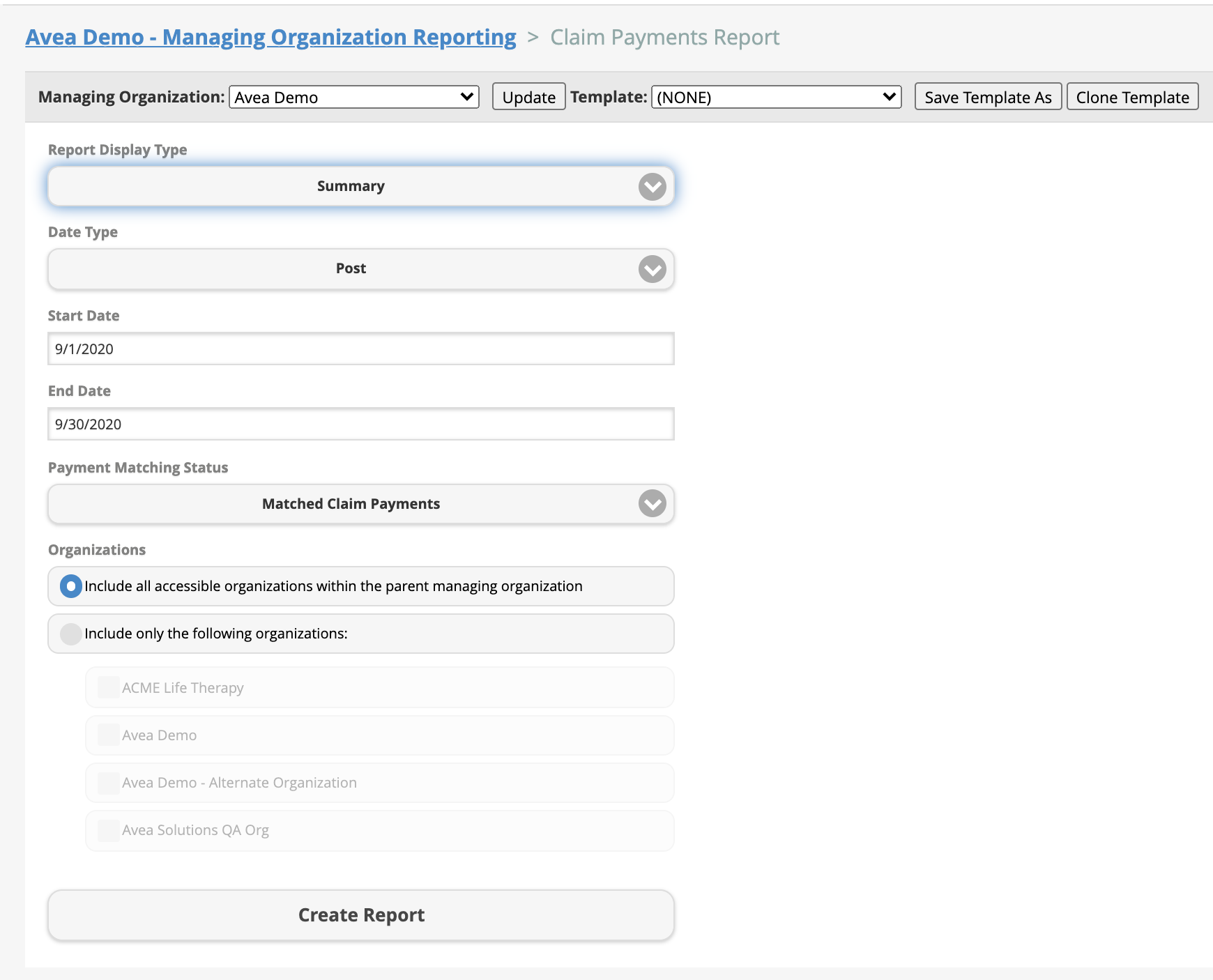Open Avea Demo Managing Organization Reporting link
Viewport: 1213px width, 980px height.
(x=270, y=37)
